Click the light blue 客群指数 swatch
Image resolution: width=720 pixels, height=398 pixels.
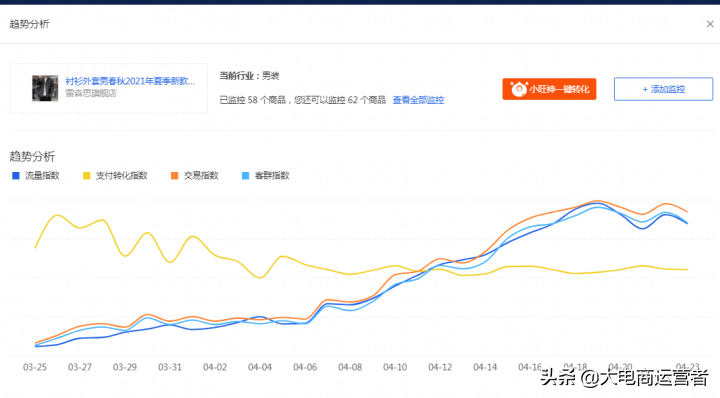tap(245, 175)
